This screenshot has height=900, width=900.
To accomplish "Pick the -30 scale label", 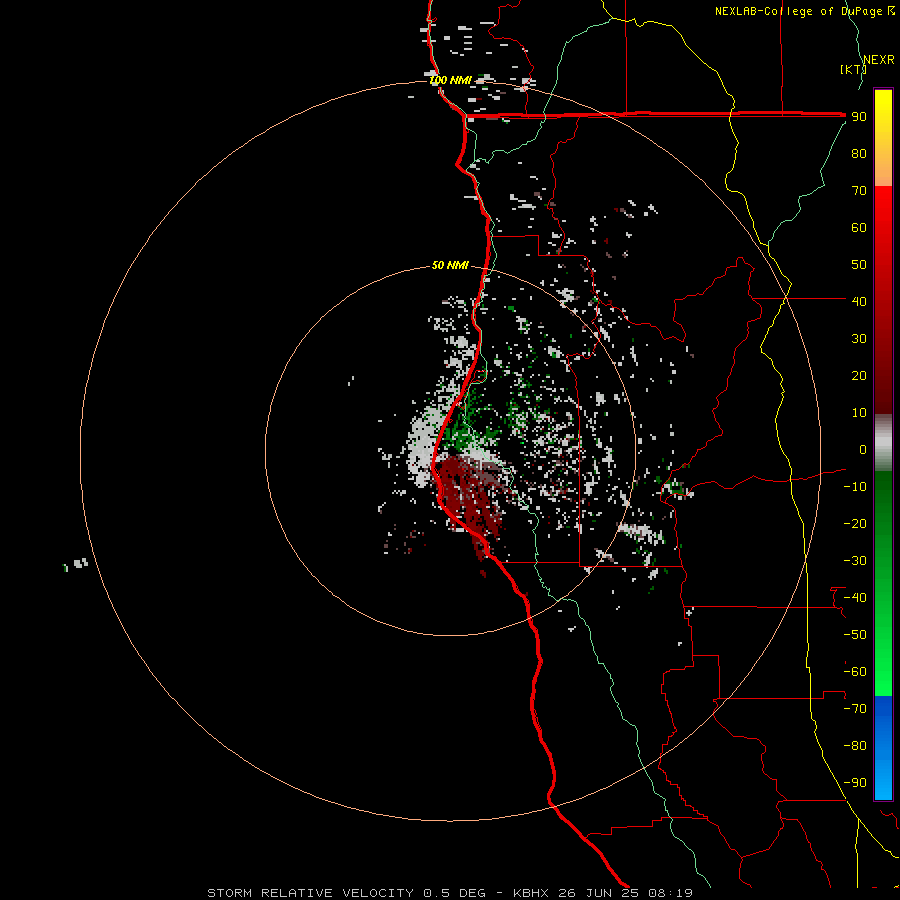I will tap(855, 561).
